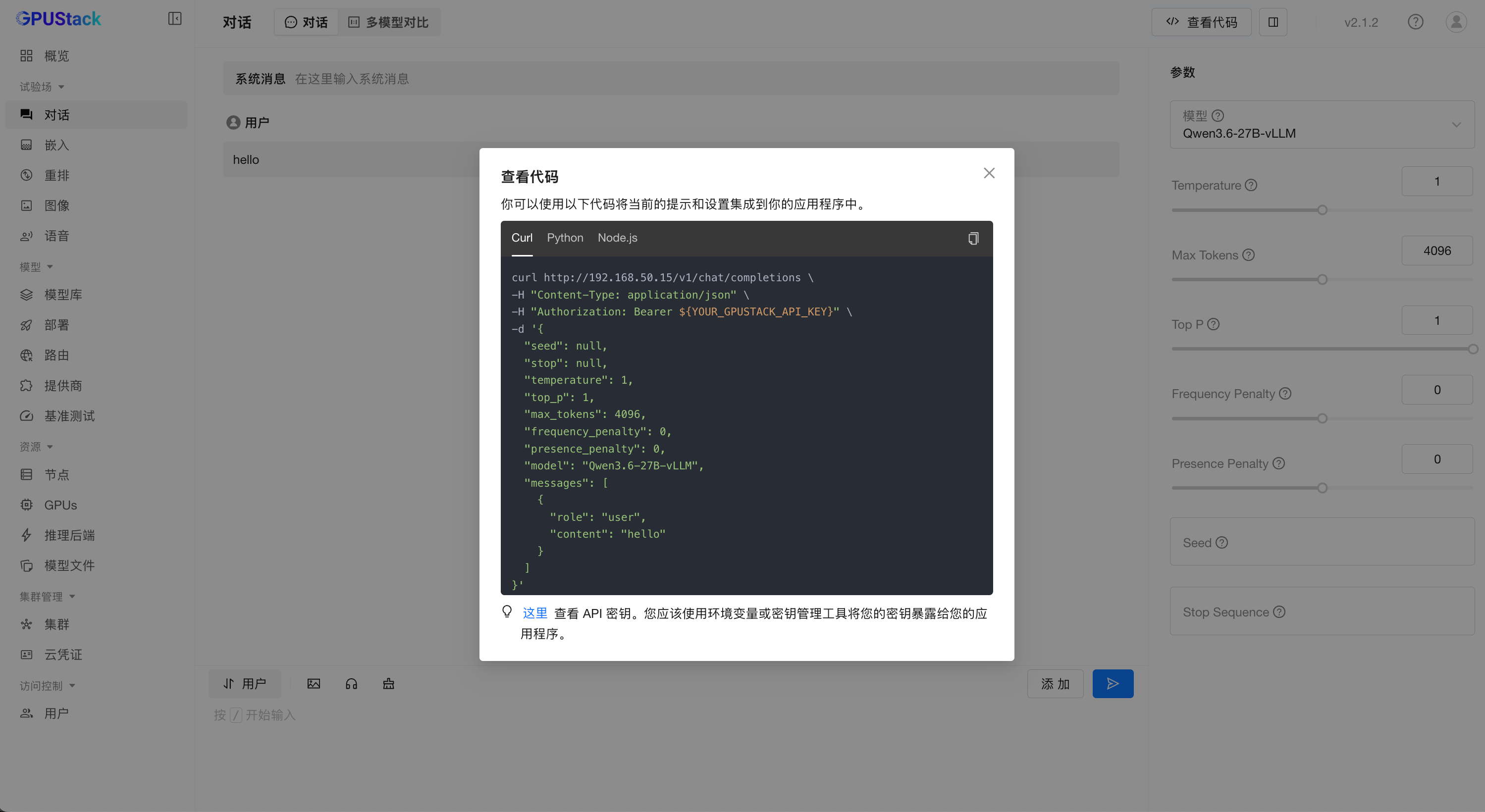Image resolution: width=1485 pixels, height=812 pixels.
Task: Toggle the parameters panel layout icon
Action: tap(1273, 22)
